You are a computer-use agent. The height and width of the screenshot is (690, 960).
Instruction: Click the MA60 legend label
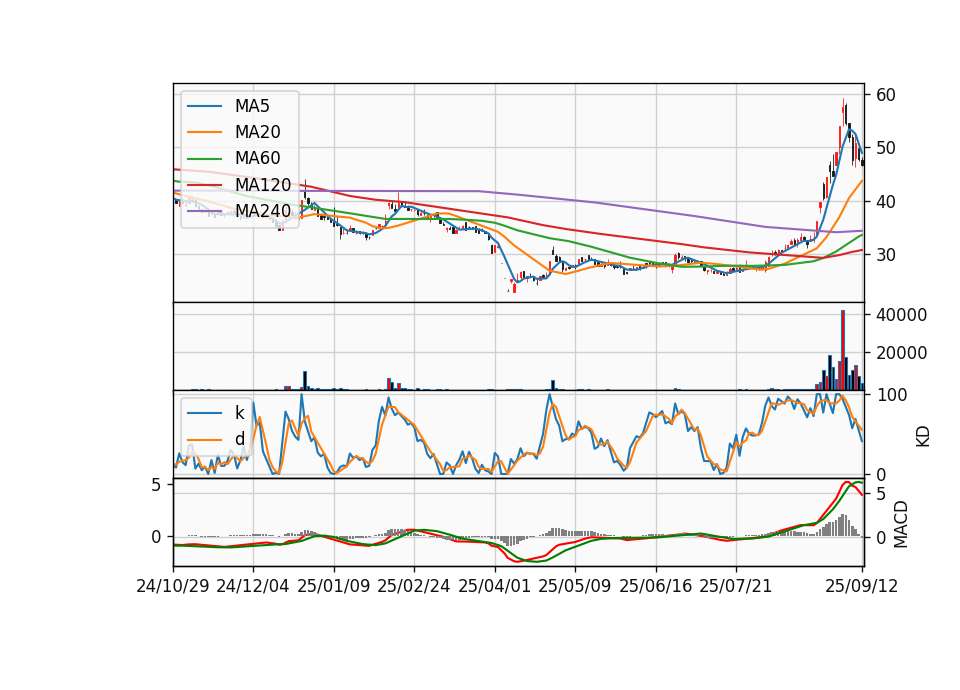point(257,158)
